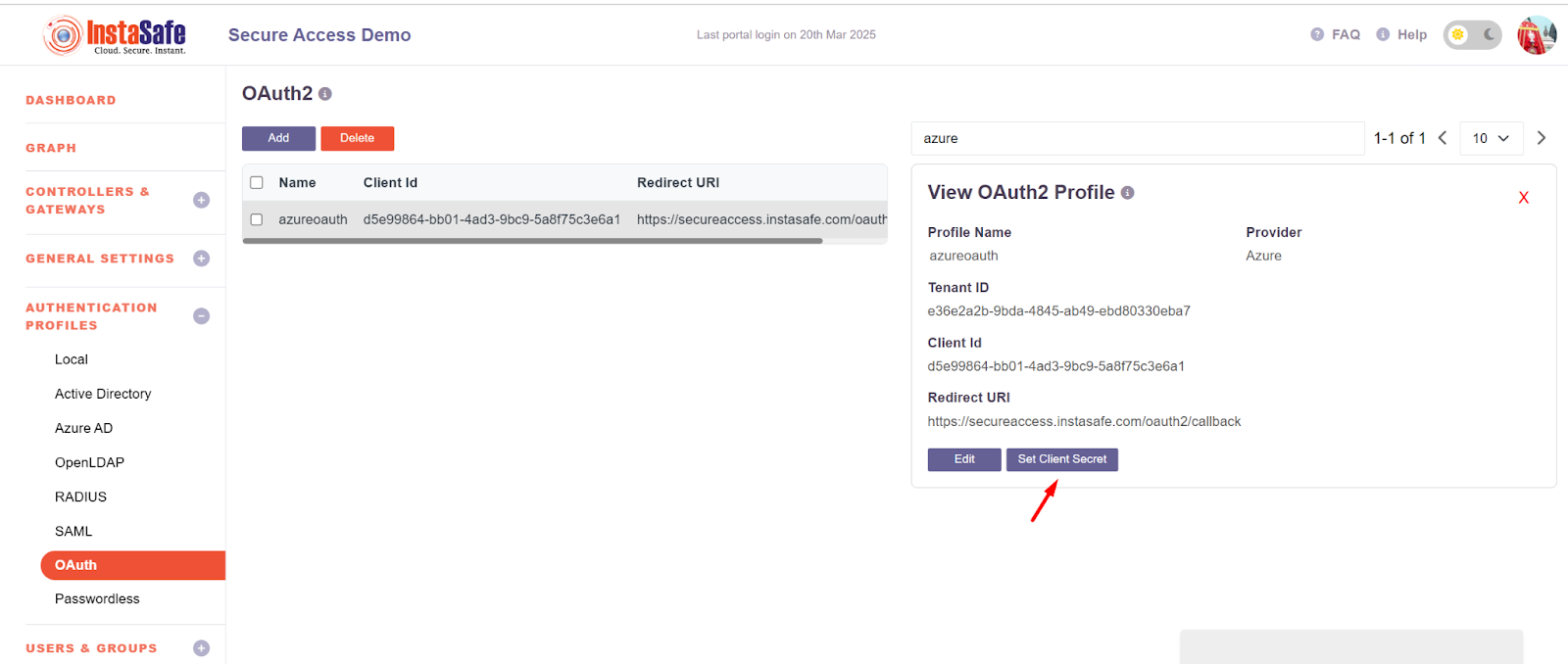Tick the azureoauth row checkbox
Screen dimensions: 1568x664
[257, 219]
